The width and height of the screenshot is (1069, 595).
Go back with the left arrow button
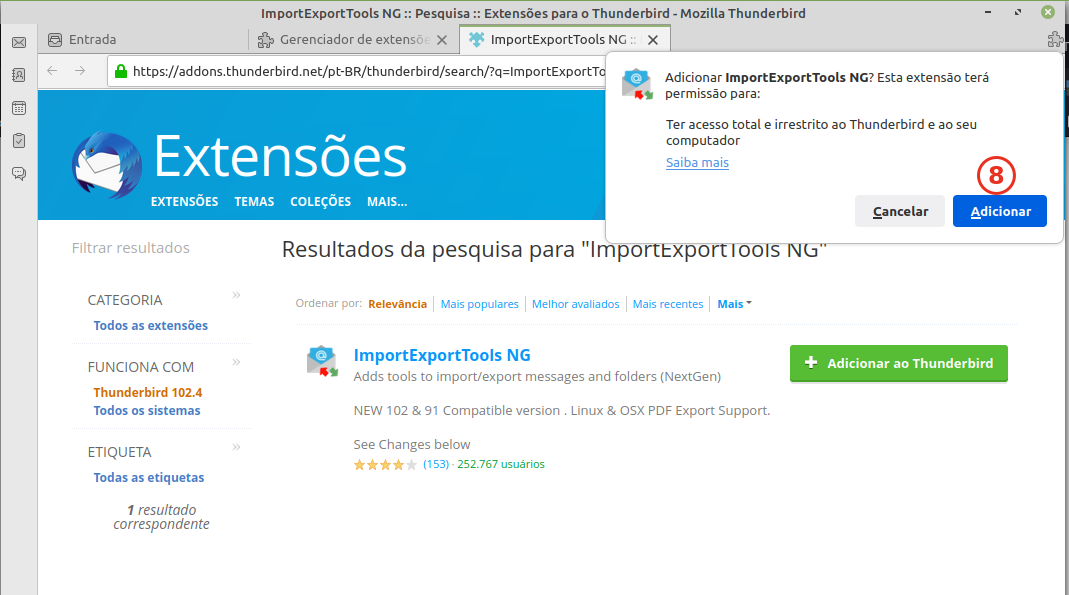(x=52, y=71)
